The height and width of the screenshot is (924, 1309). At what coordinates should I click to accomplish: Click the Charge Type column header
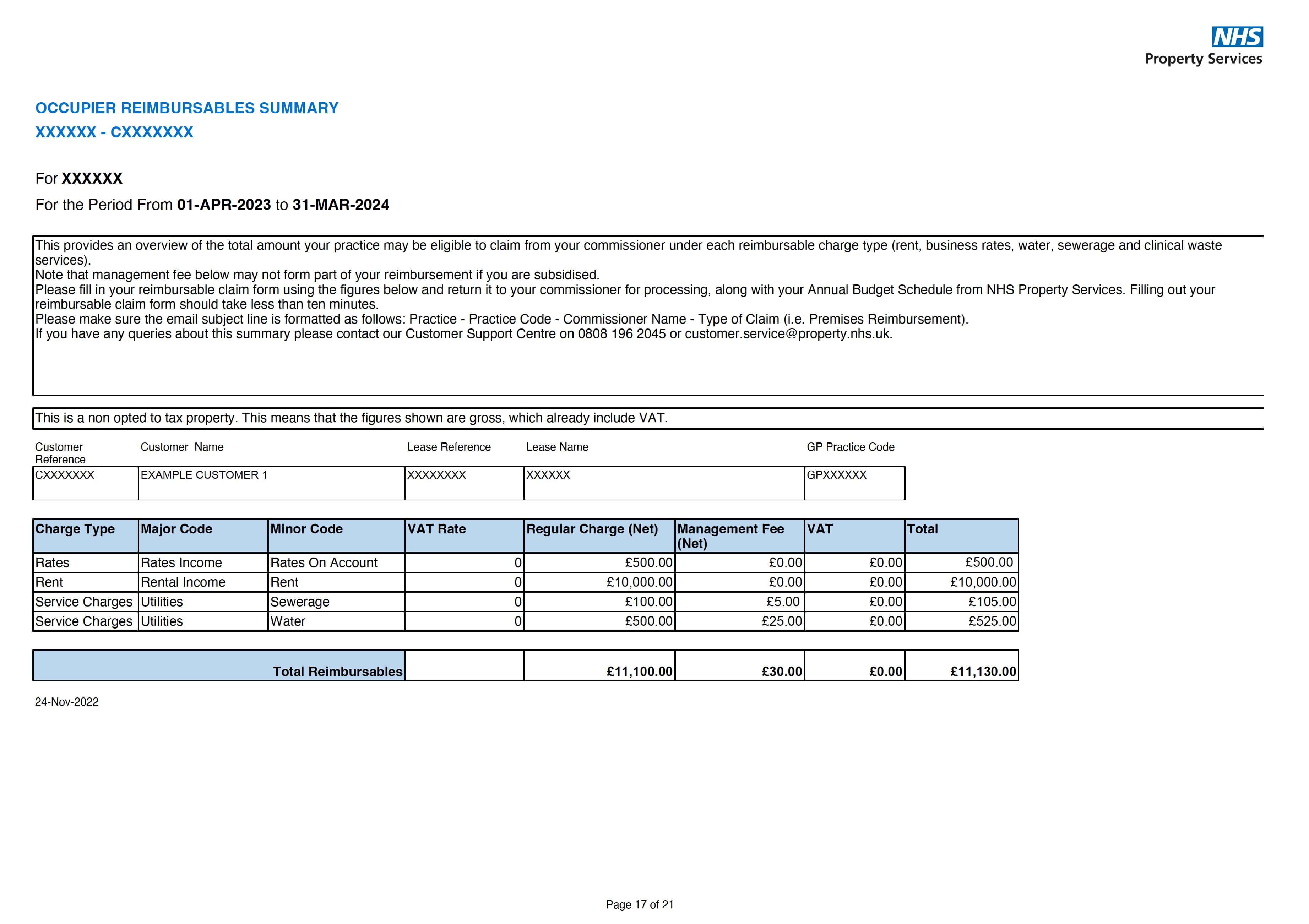pos(75,529)
